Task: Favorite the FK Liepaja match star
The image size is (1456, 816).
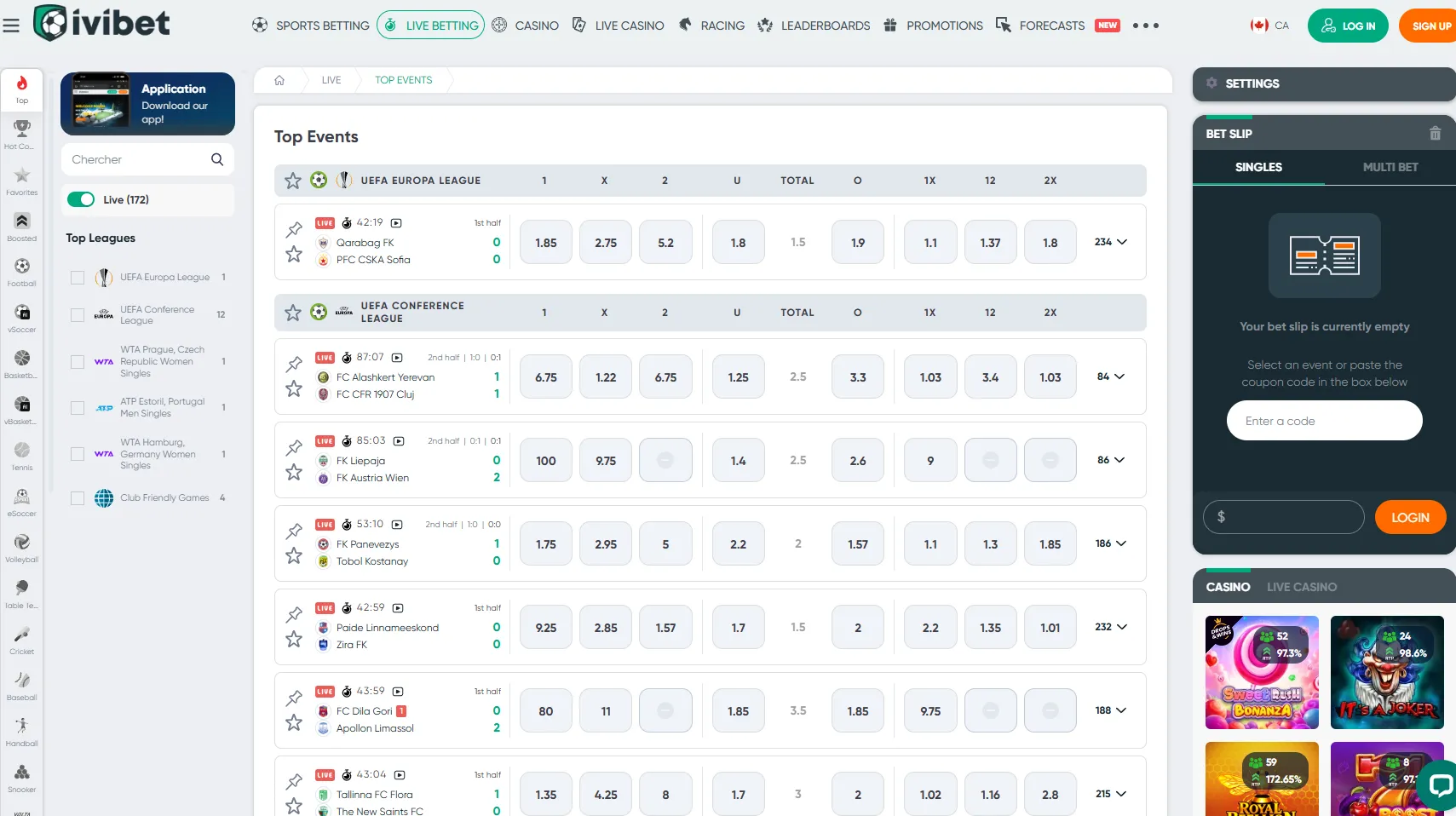Action: pos(294,472)
